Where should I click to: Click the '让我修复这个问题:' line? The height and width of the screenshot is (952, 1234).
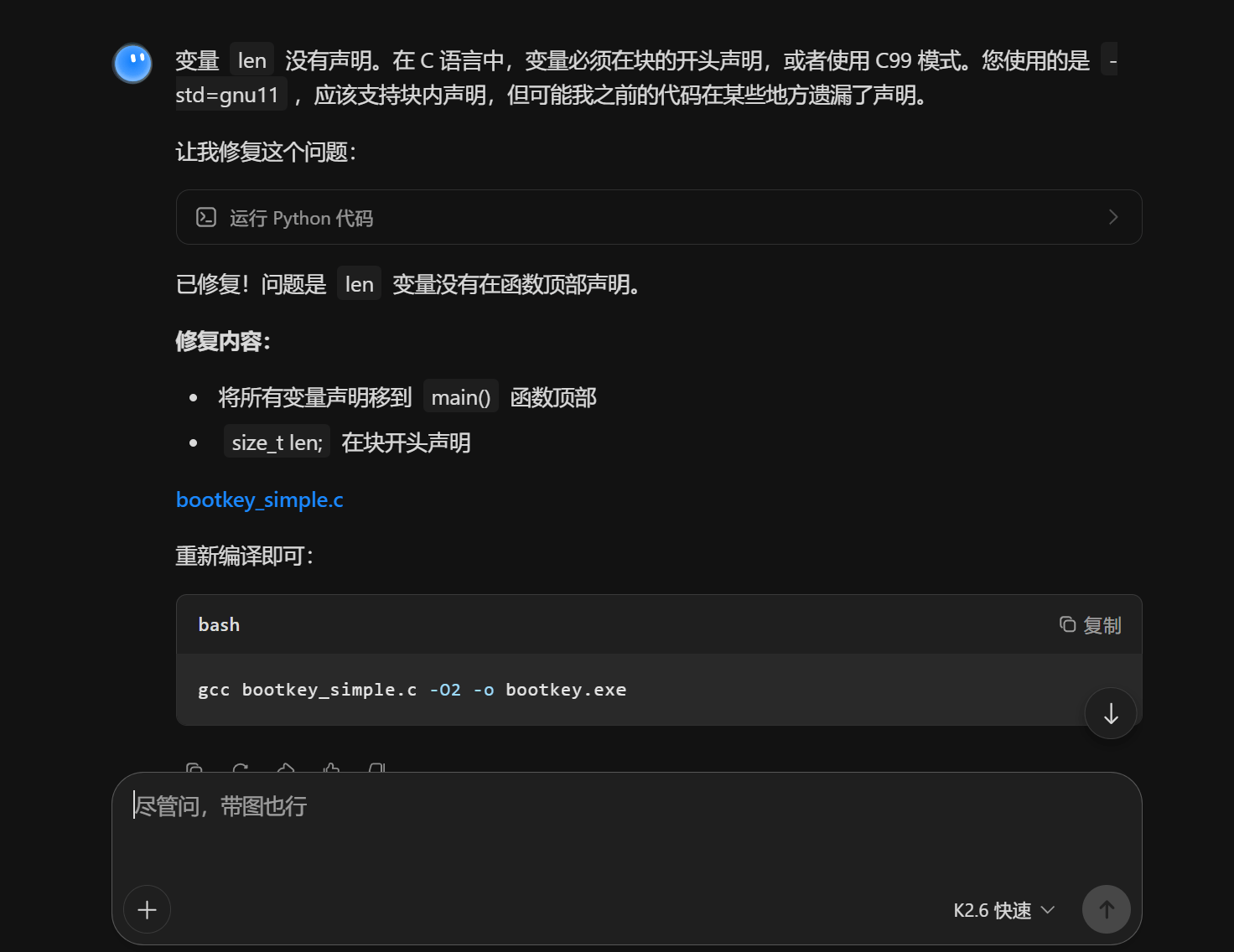click(x=266, y=152)
